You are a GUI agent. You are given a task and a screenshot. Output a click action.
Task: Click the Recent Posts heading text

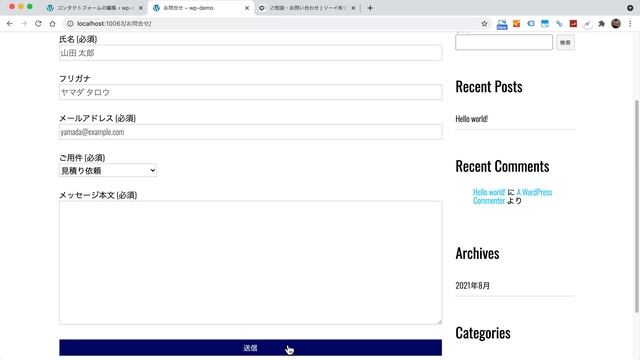coord(489,87)
